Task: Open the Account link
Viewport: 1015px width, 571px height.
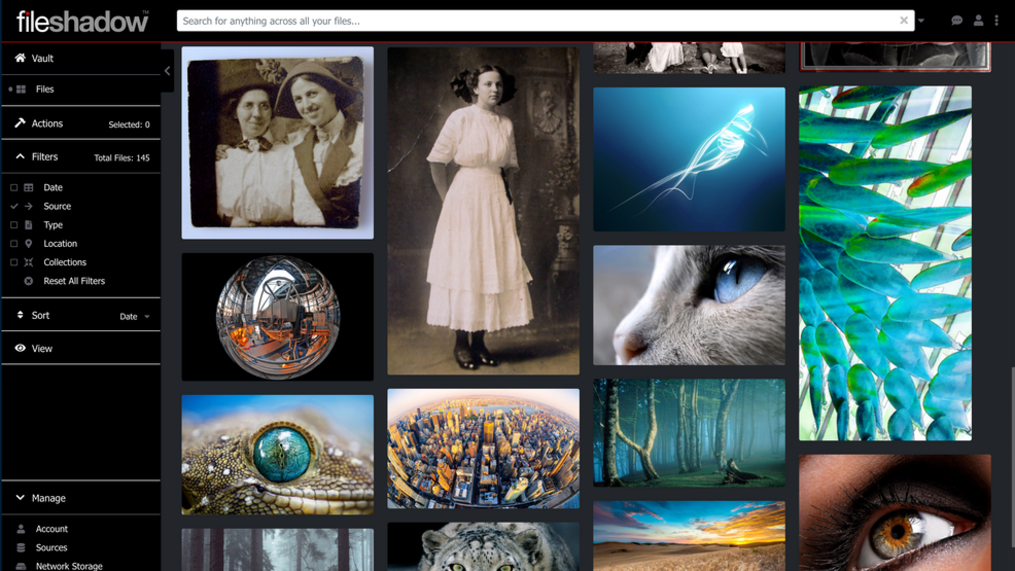Action: click(52, 529)
